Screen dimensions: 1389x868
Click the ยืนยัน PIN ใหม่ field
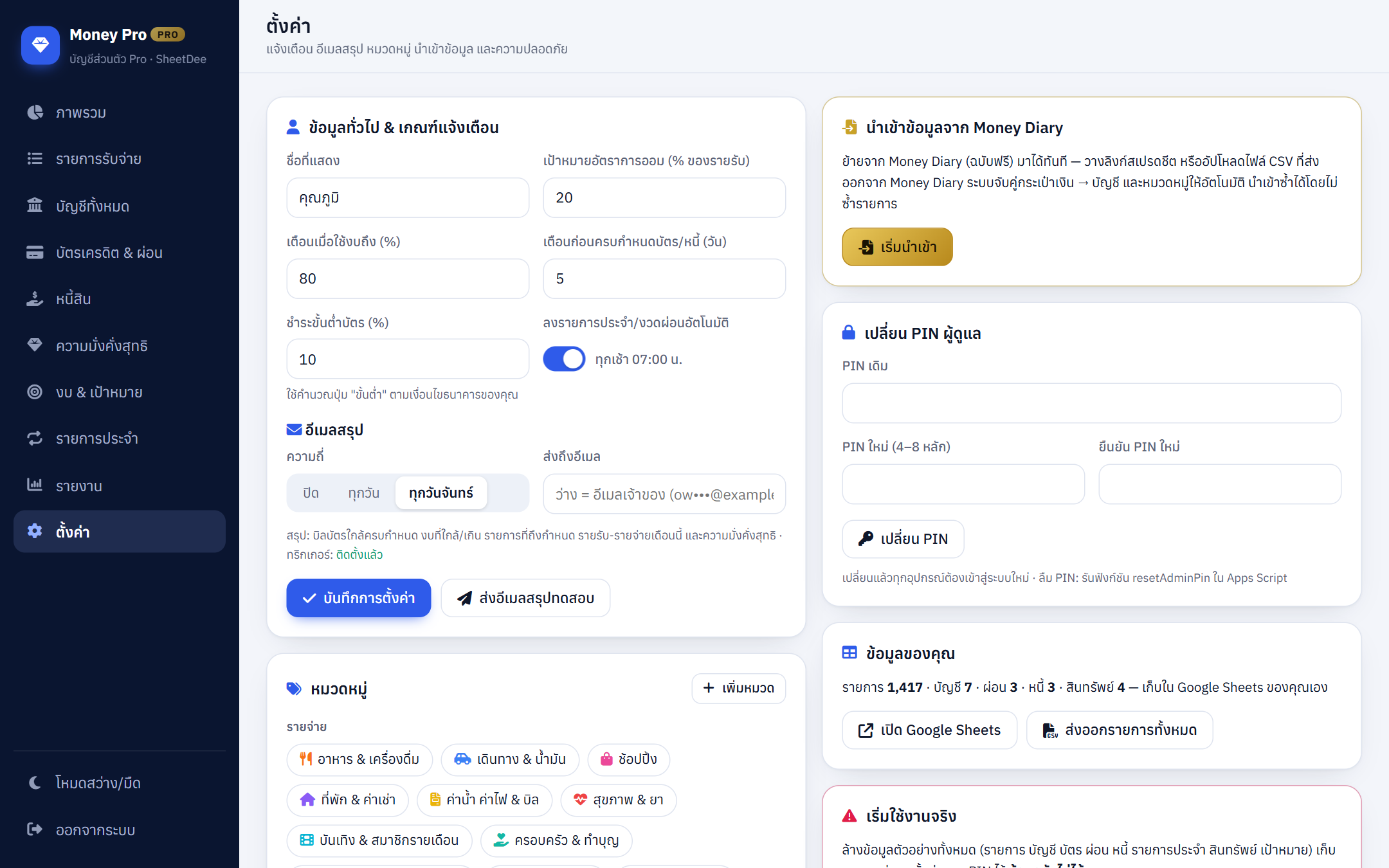click(1220, 484)
